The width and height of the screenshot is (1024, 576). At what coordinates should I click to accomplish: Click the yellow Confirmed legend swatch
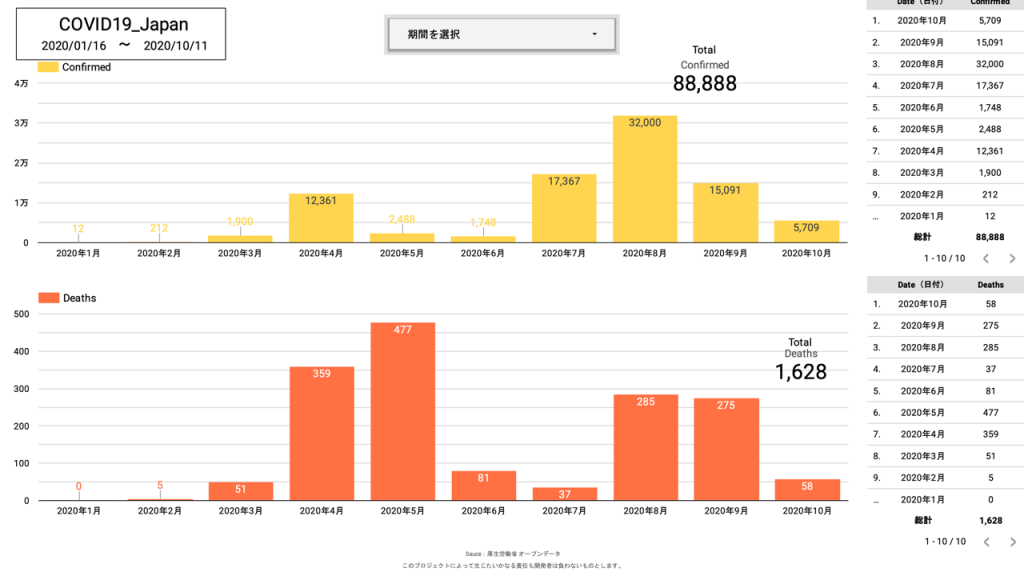[x=48, y=67]
